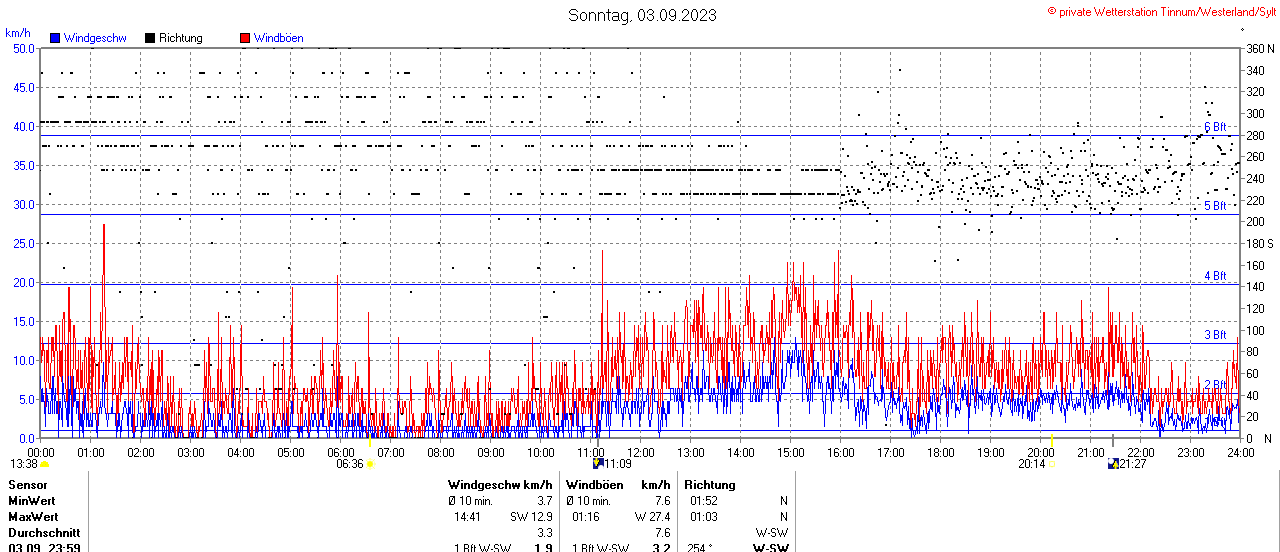1280x552 pixels.
Task: Click the 15.0 value on the speed axis
Action: point(24,321)
